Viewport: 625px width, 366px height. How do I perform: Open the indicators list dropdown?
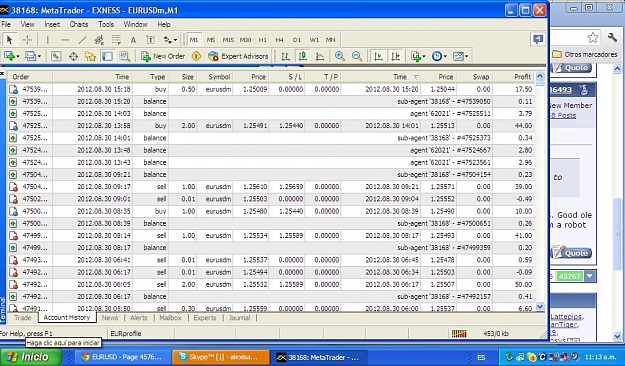tap(418, 56)
